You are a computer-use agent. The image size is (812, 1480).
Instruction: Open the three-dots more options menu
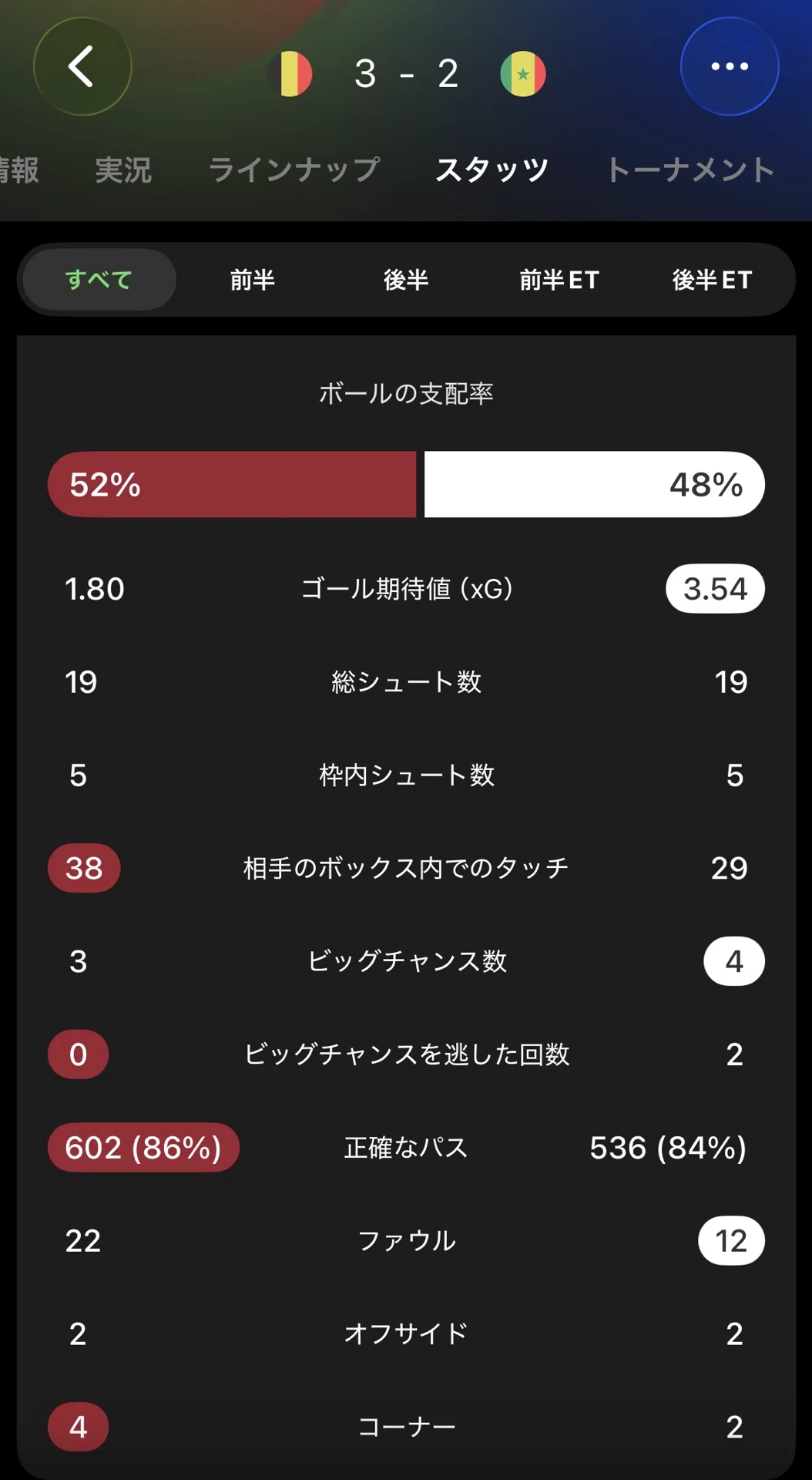click(730, 66)
